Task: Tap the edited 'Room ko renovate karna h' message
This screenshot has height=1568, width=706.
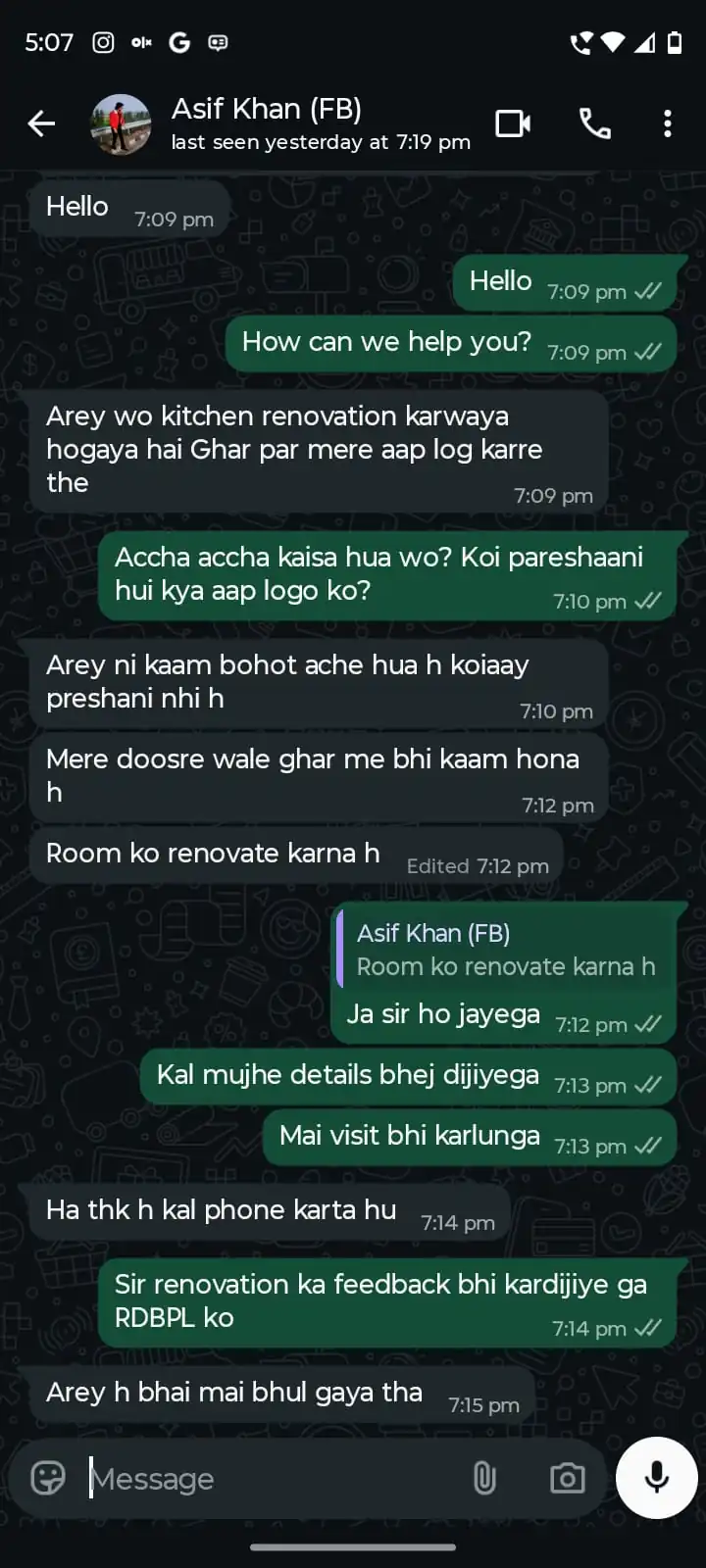Action: click(x=296, y=856)
